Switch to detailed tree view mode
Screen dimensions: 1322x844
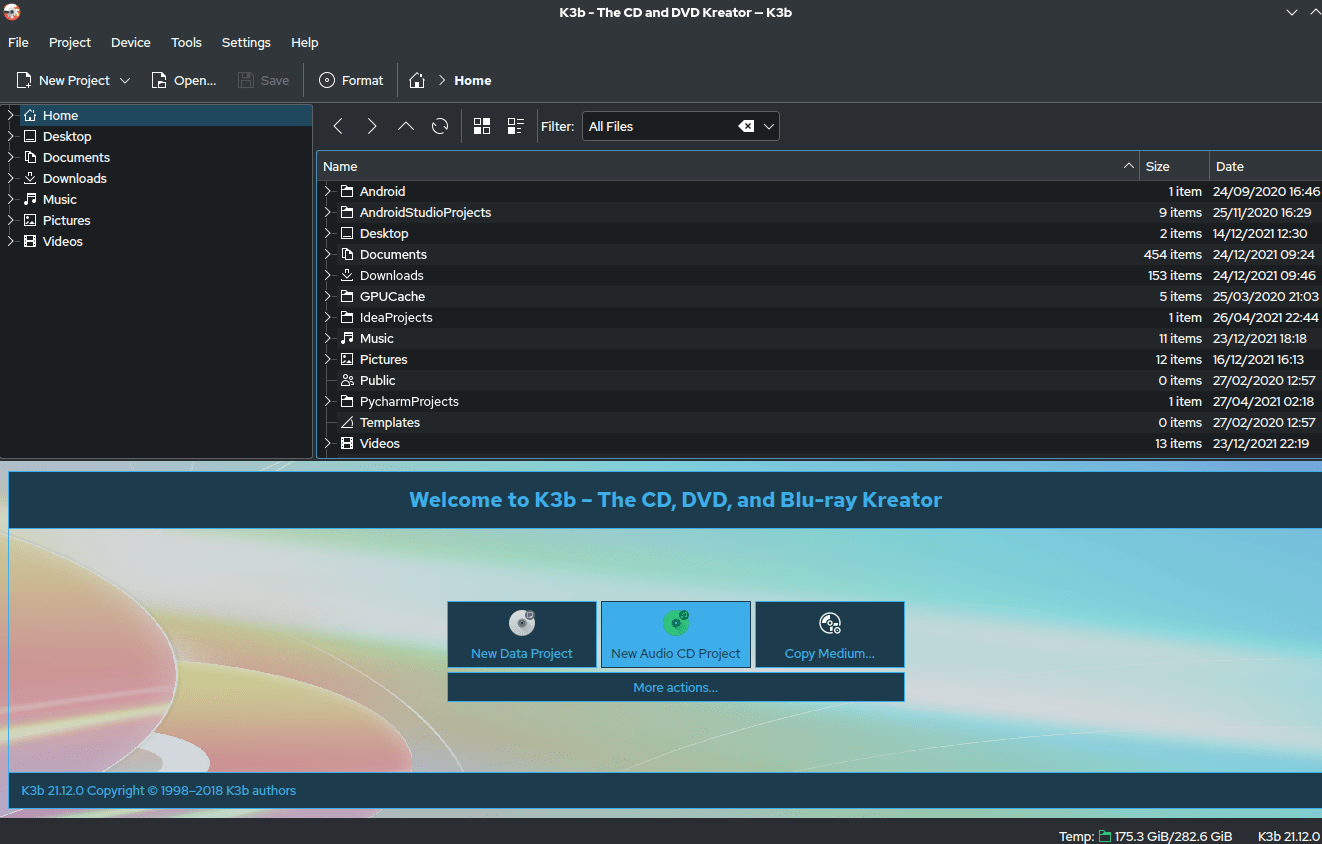[x=516, y=126]
